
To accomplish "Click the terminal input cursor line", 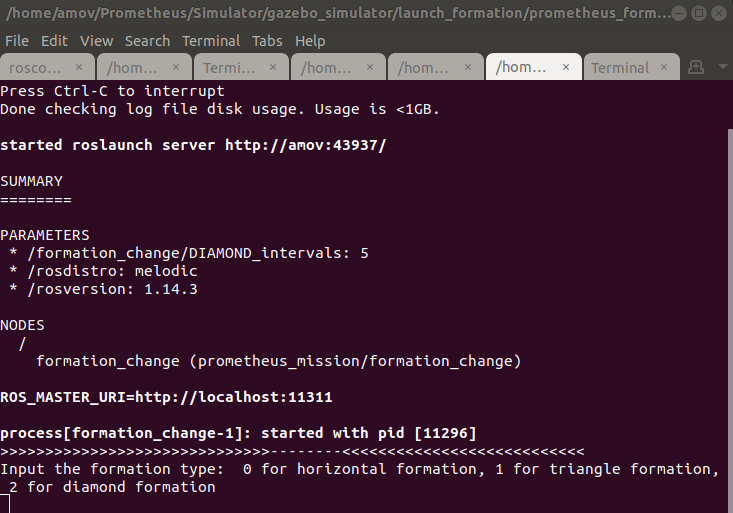I will coord(5,505).
